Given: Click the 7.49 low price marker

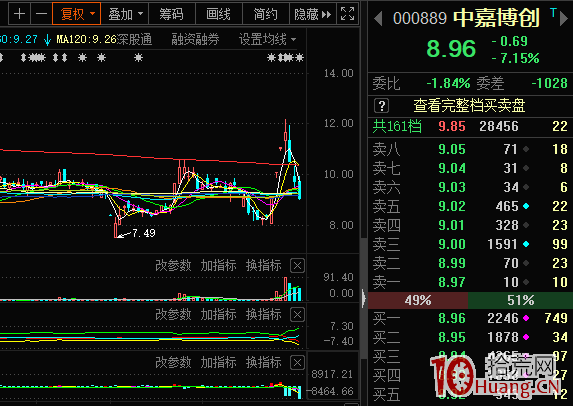Looking at the screenshot, I should (x=144, y=233).
